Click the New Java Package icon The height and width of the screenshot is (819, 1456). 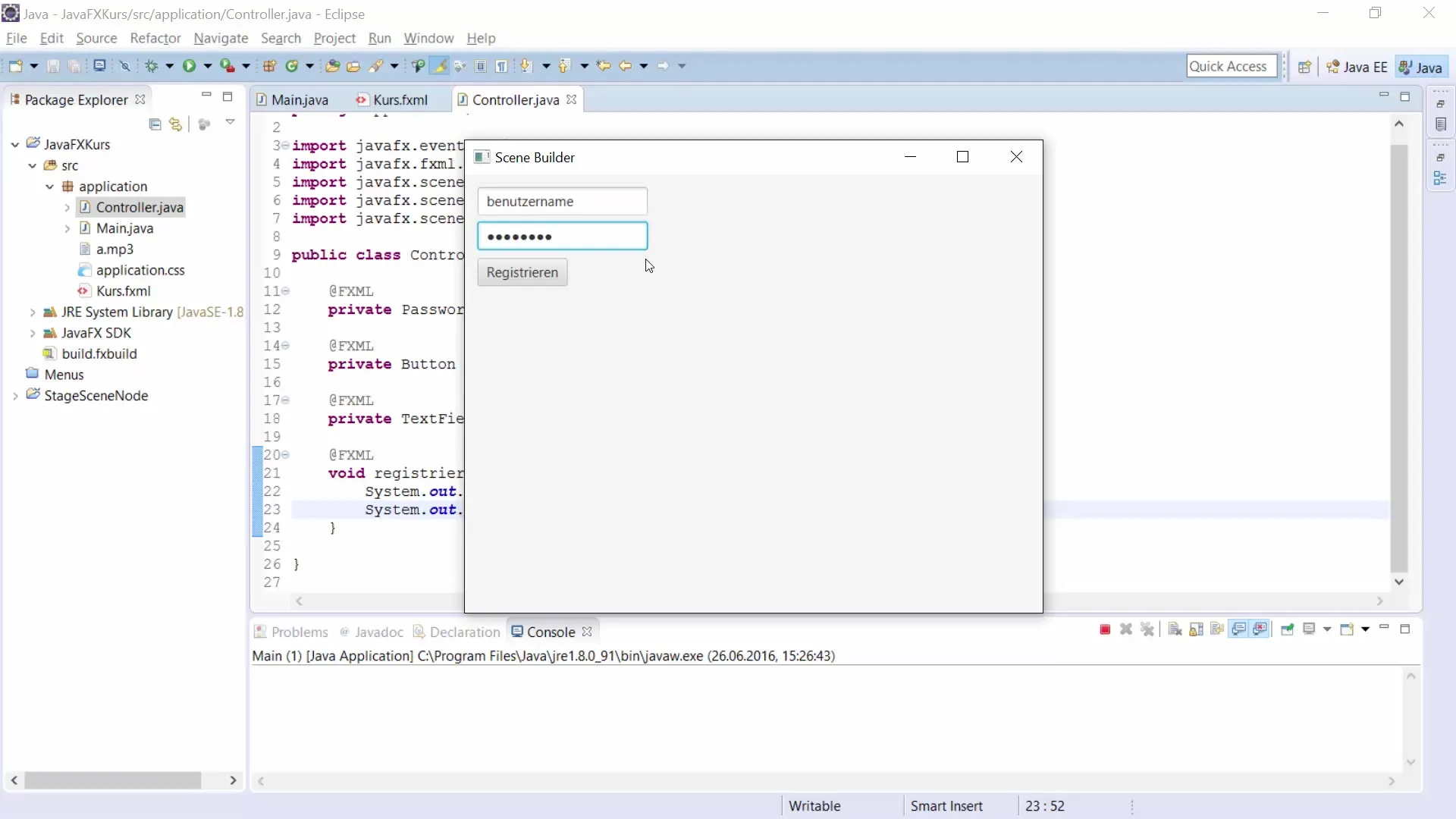point(269,66)
